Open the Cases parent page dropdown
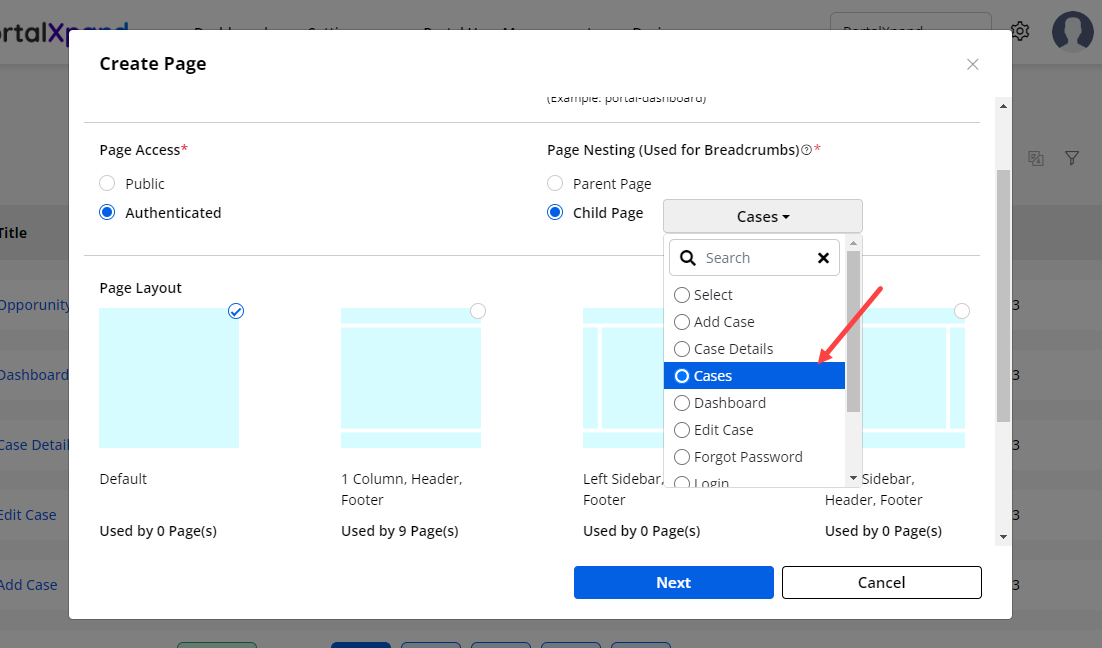The image size is (1102, 648). tap(762, 216)
